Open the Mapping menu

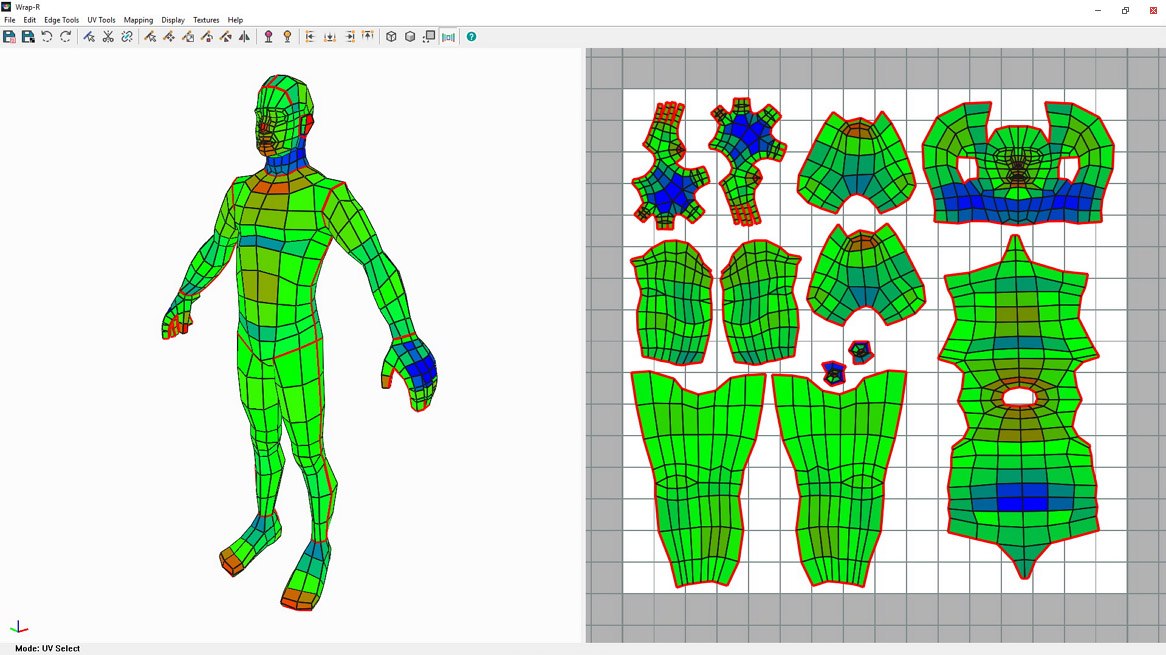[x=138, y=19]
